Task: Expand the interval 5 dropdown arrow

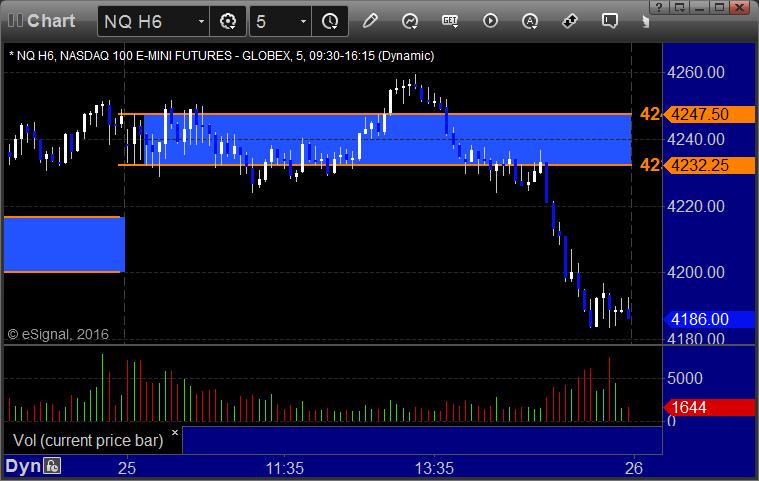Action: (x=304, y=21)
